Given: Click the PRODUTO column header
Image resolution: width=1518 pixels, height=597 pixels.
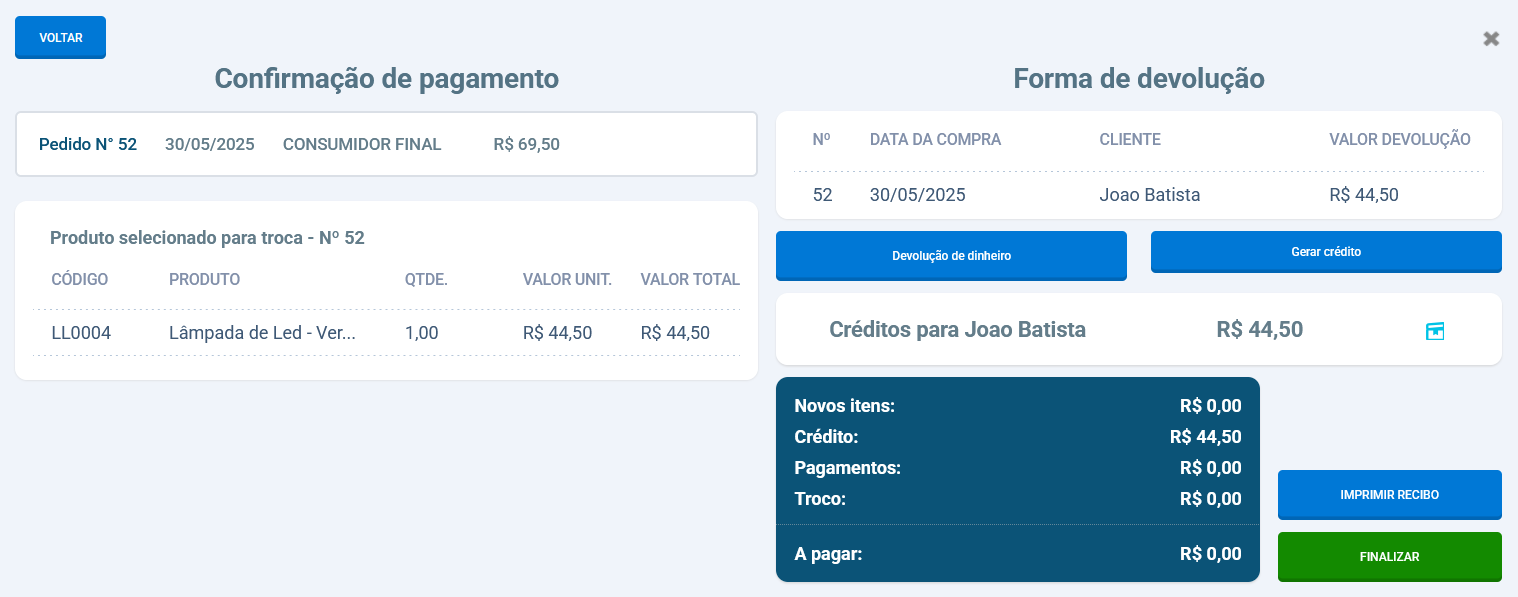Looking at the screenshot, I should pos(204,279).
